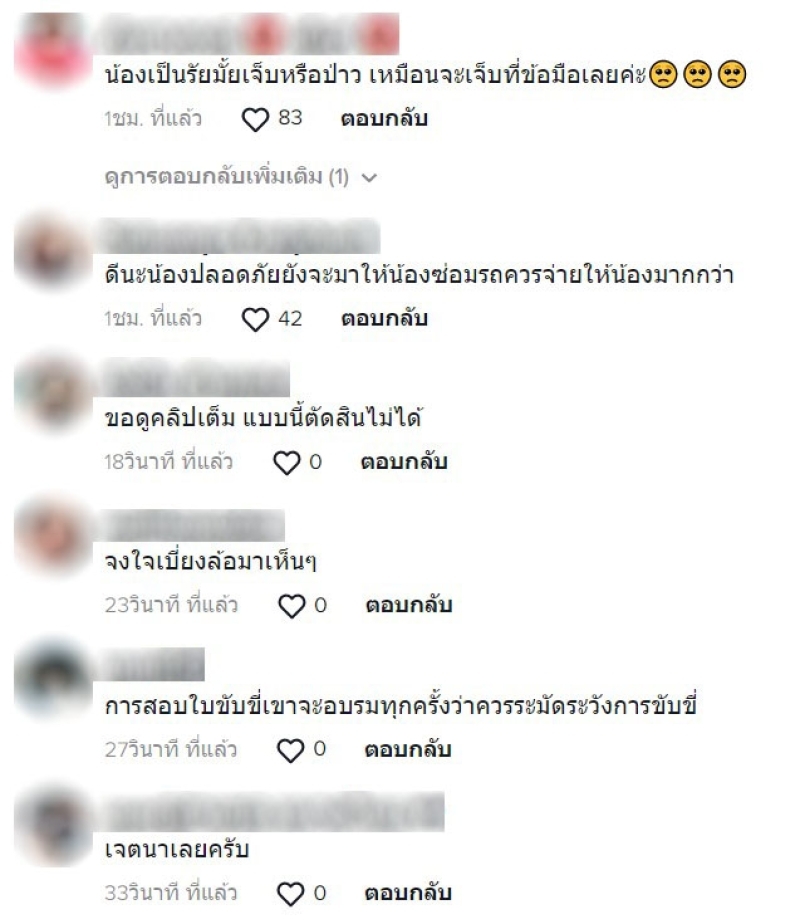Viewport: 800px width, 924px height.
Task: Like the comment with 83 likes
Action: 255,120
